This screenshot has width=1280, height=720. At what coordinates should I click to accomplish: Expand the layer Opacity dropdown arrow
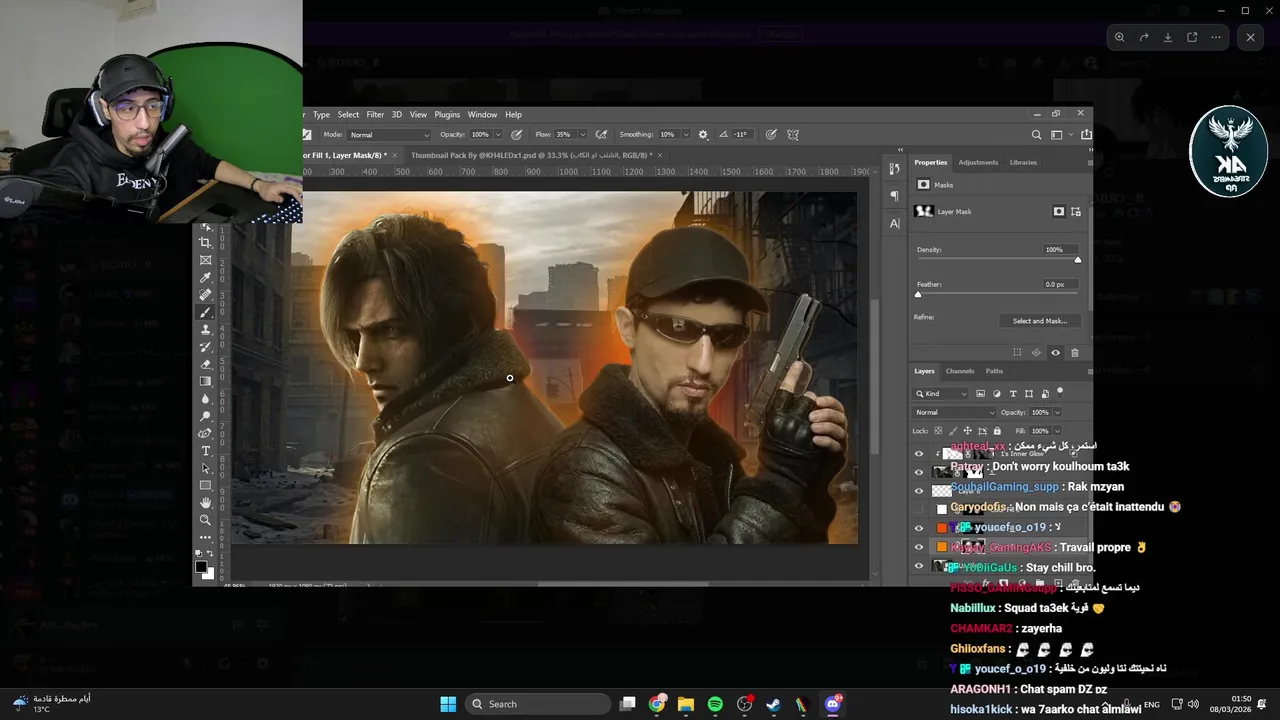[x=1057, y=412]
